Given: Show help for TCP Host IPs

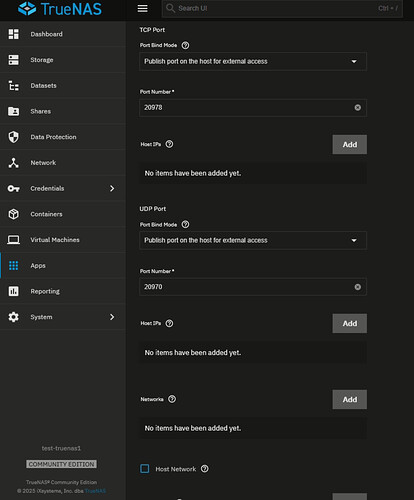Looking at the screenshot, I should (169, 144).
